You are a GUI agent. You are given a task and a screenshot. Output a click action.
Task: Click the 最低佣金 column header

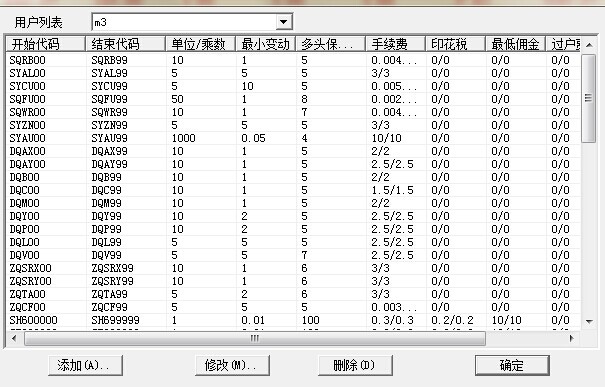[515, 44]
